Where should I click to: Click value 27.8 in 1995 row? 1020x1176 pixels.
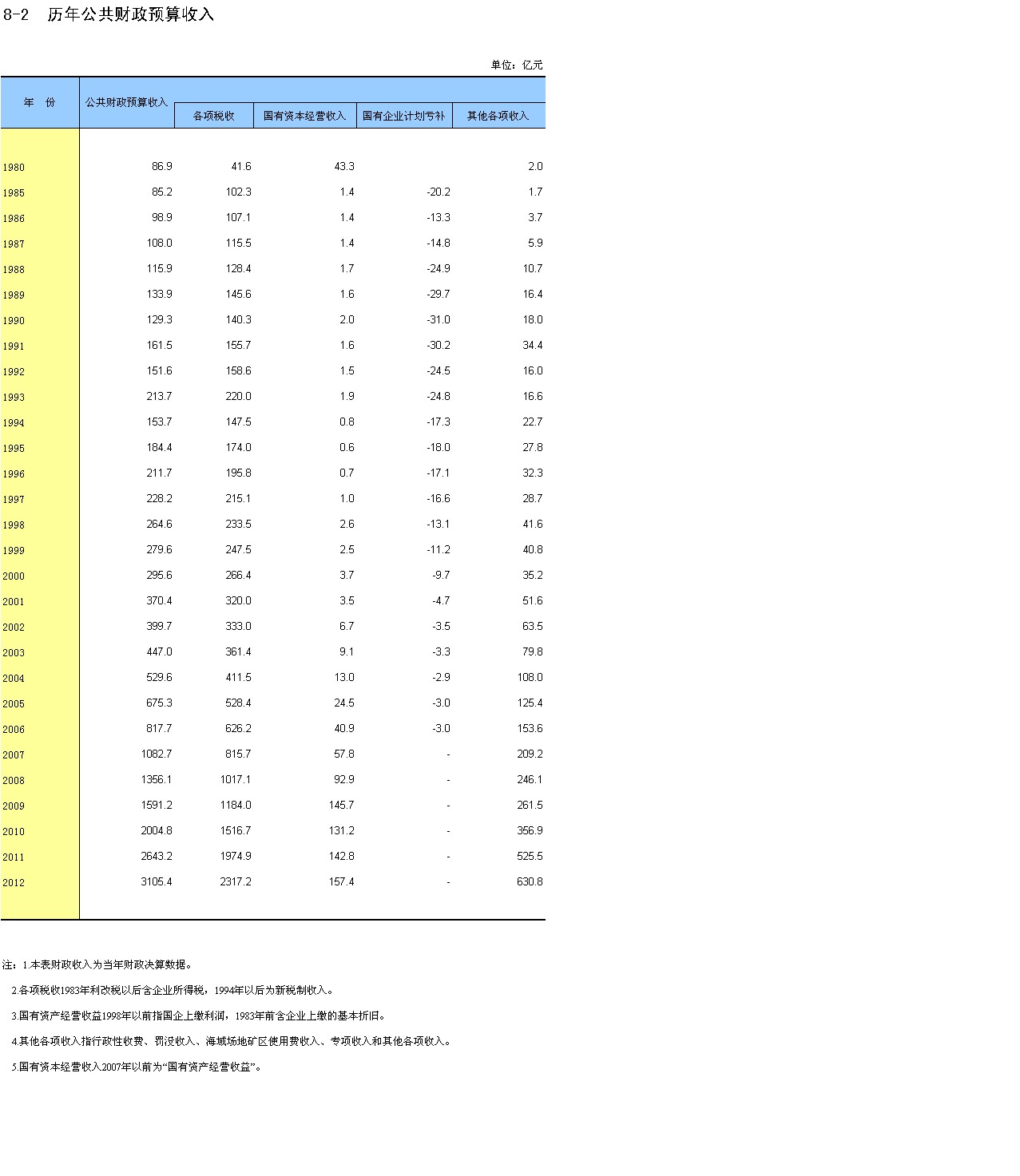(x=533, y=448)
